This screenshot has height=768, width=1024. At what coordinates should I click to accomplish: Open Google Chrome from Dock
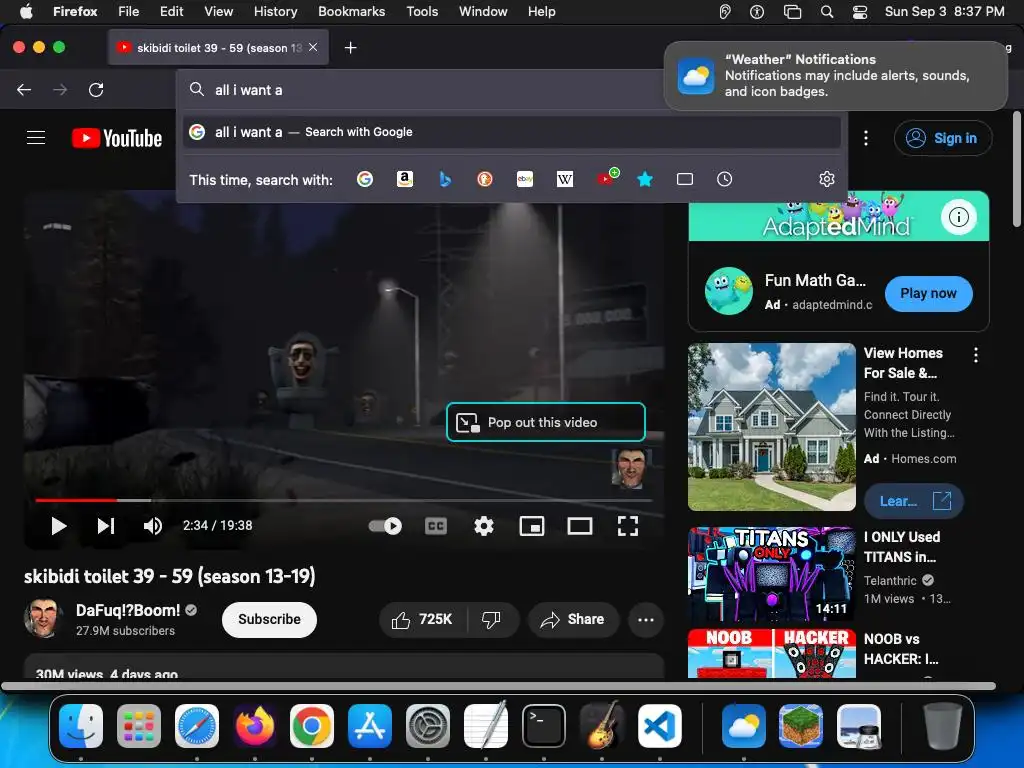point(312,726)
